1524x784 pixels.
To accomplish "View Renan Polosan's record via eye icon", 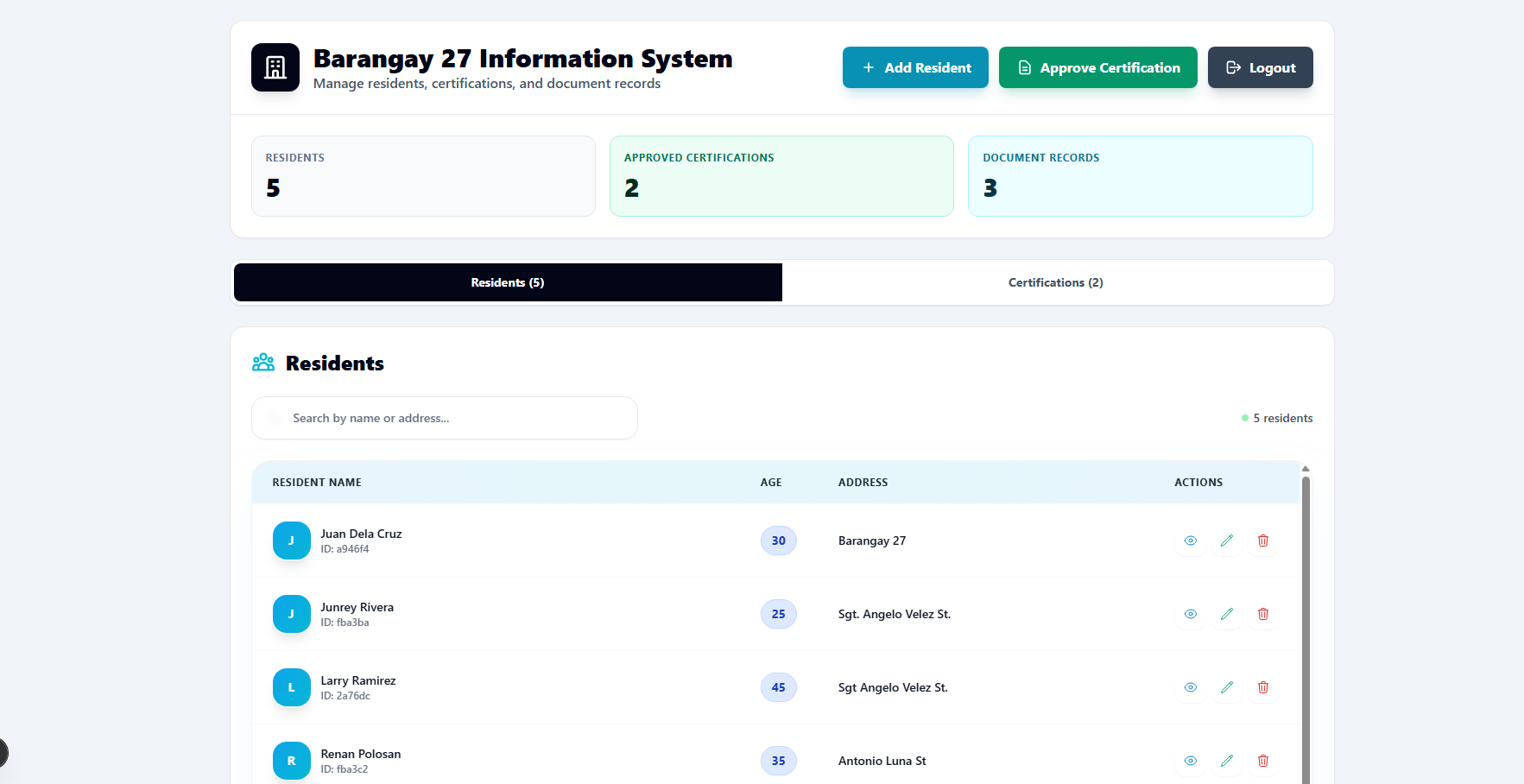I will click(x=1191, y=761).
